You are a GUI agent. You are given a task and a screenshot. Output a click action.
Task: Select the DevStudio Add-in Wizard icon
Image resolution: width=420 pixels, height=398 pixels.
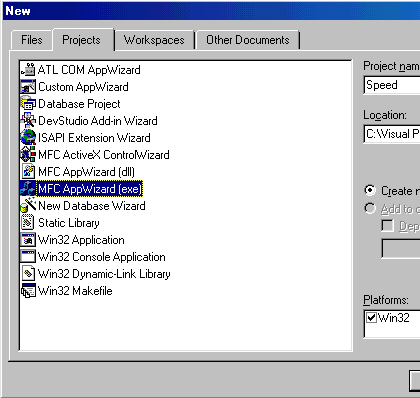pyautogui.click(x=28, y=121)
